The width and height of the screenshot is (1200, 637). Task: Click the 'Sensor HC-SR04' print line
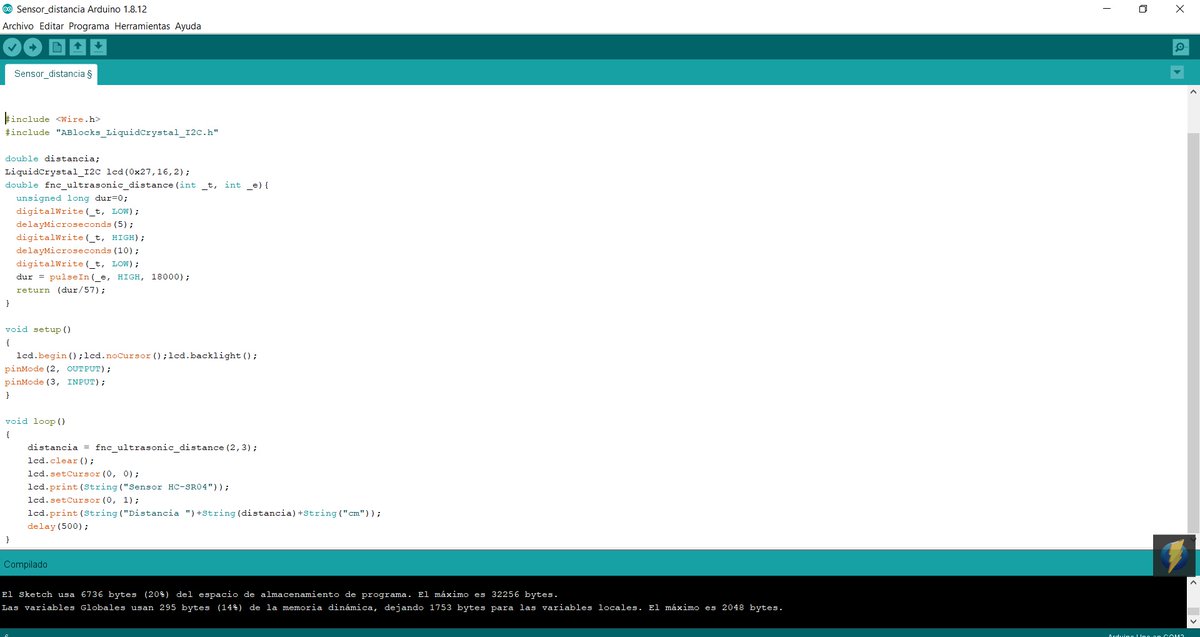(x=128, y=486)
